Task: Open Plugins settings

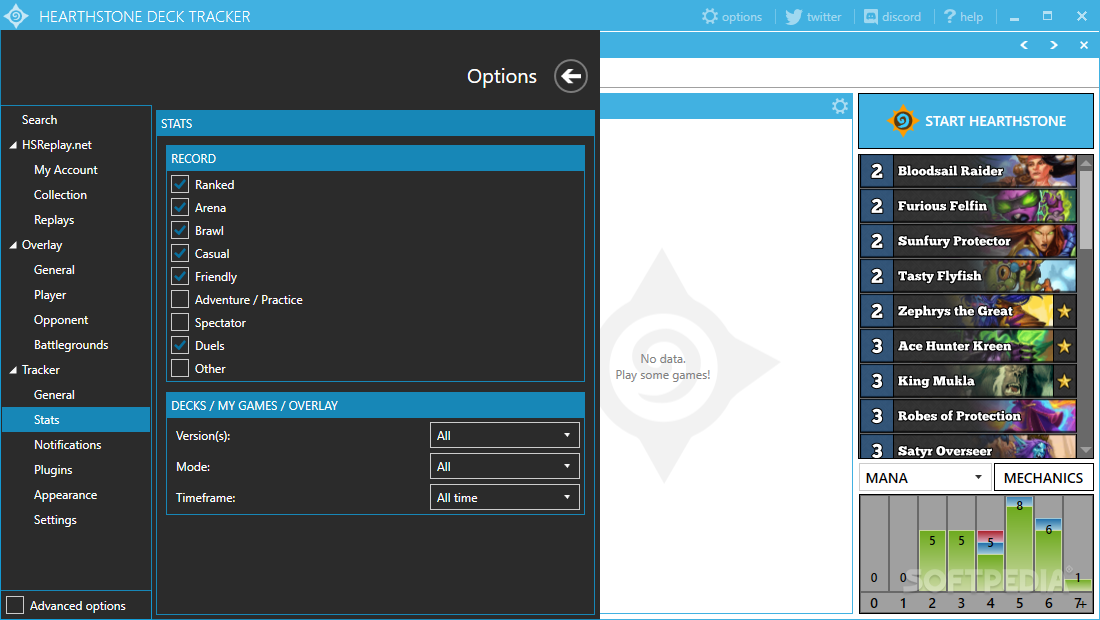Action: (x=53, y=470)
